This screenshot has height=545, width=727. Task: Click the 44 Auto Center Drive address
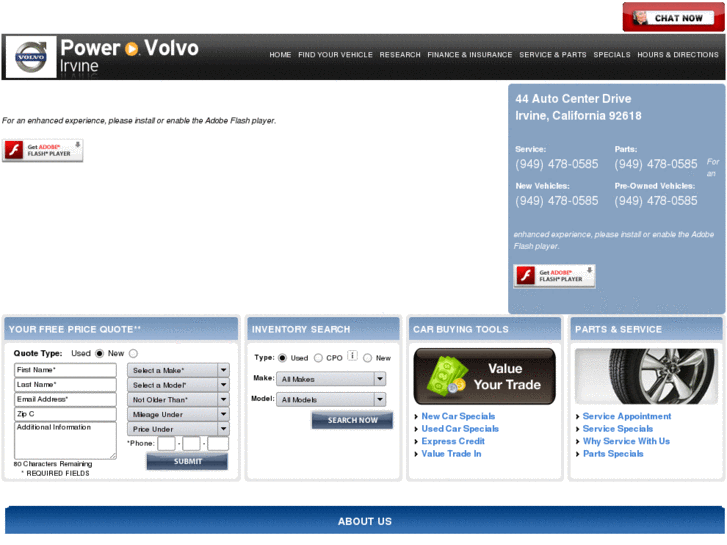click(x=573, y=99)
